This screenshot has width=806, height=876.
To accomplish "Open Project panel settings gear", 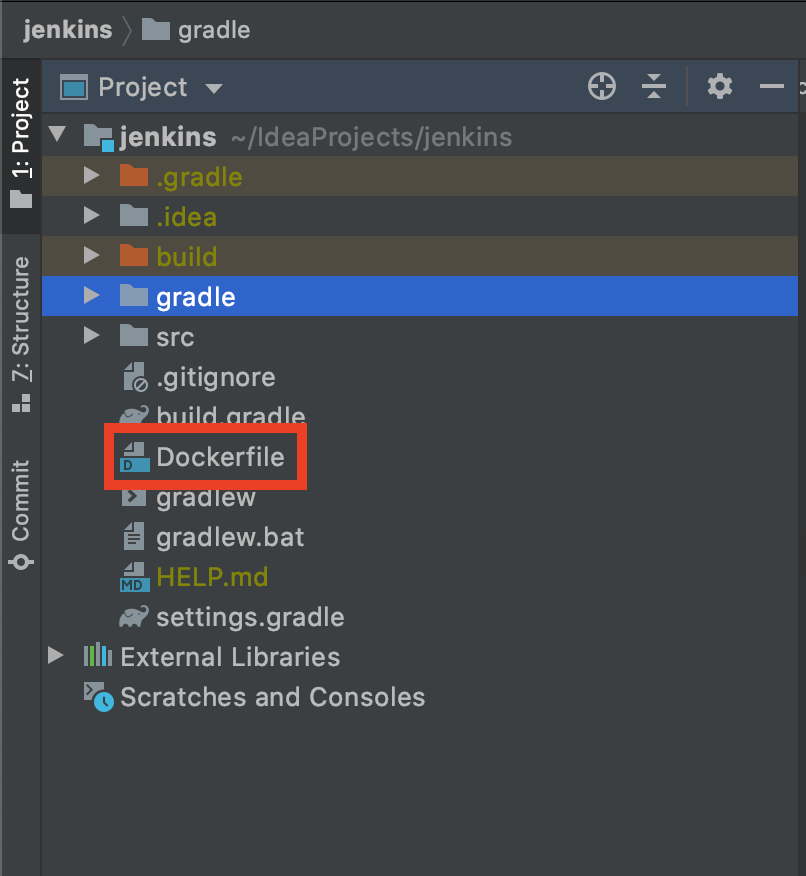I will (719, 87).
